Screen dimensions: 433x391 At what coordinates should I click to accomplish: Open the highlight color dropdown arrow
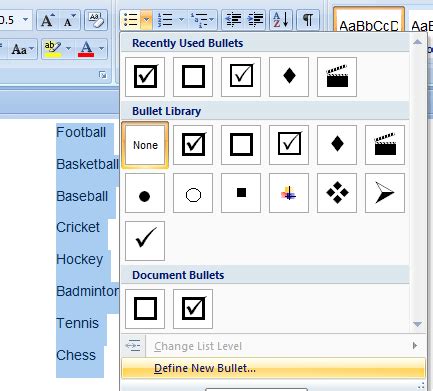(x=69, y=49)
